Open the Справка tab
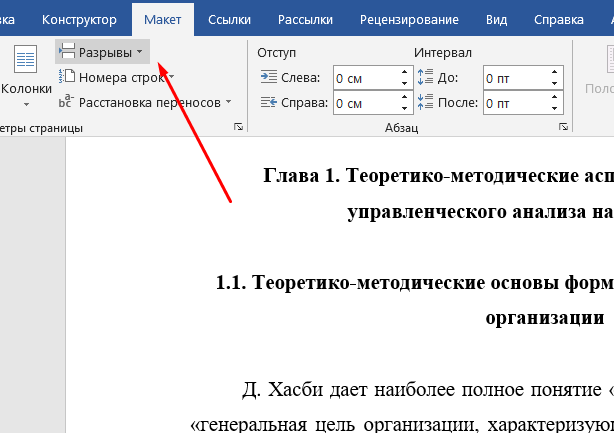The image size is (614, 433). click(559, 20)
